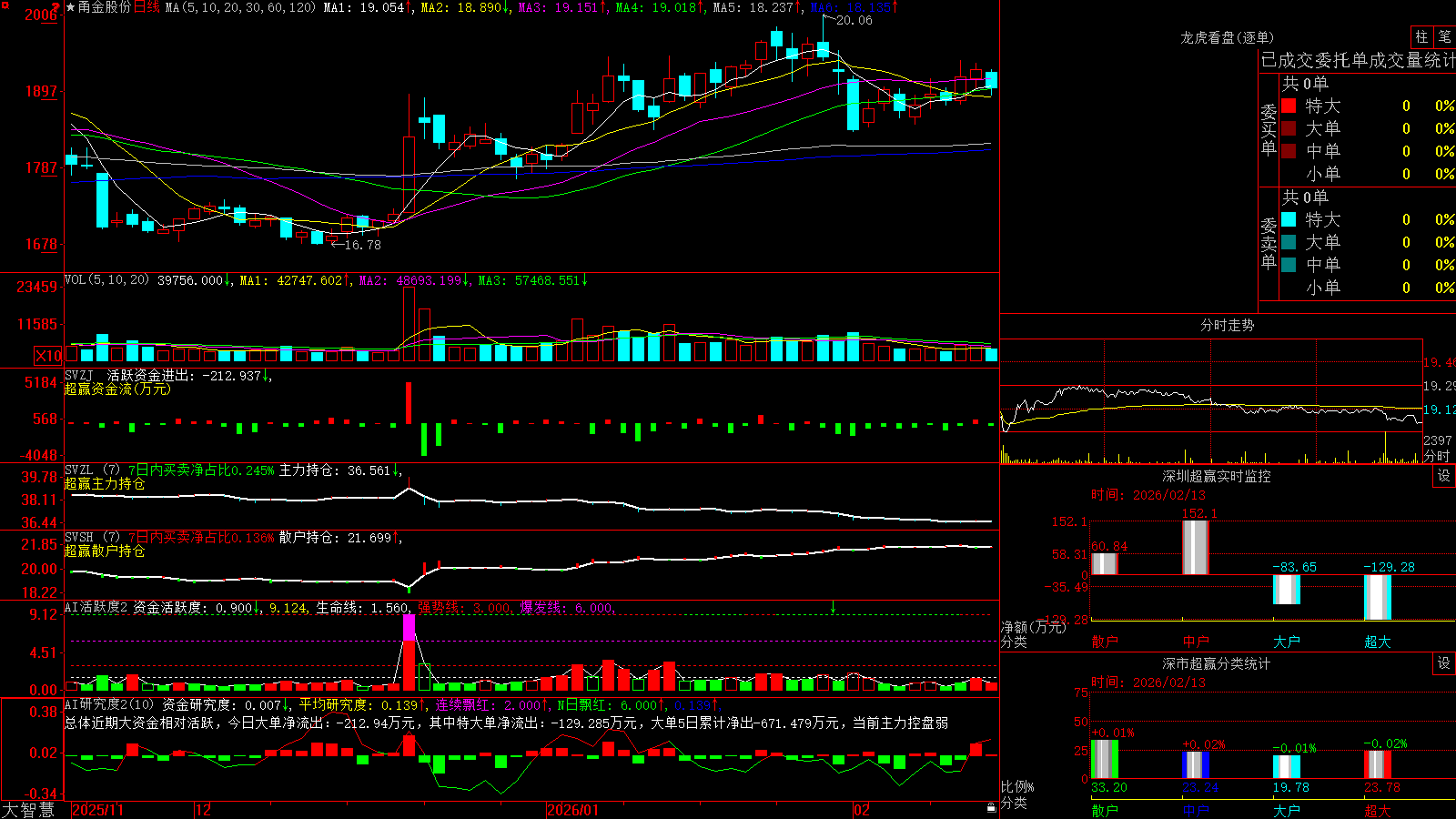The width and height of the screenshot is (1456, 819).
Task: Click the magenta AI活跃度 spike bar
Action: pos(409,627)
